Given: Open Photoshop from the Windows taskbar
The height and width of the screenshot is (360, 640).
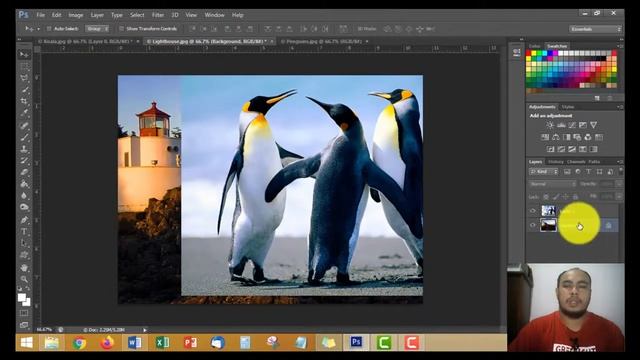Looking at the screenshot, I should click(356, 342).
